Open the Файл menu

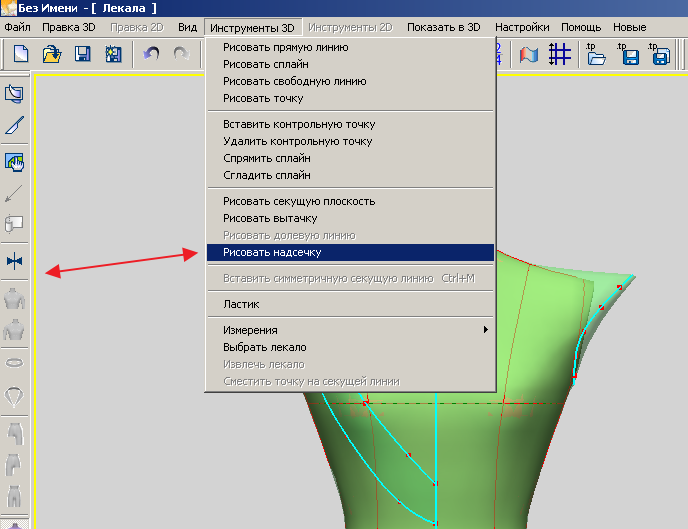(x=18, y=27)
